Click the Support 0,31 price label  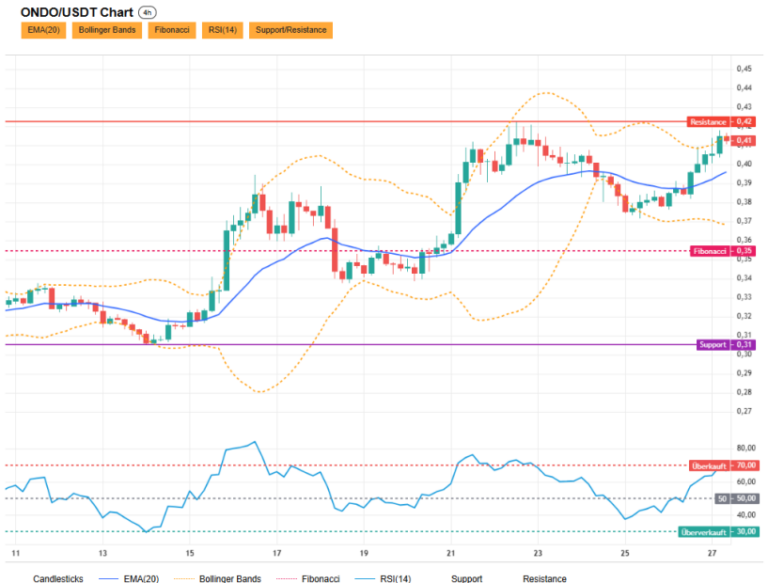726,344
